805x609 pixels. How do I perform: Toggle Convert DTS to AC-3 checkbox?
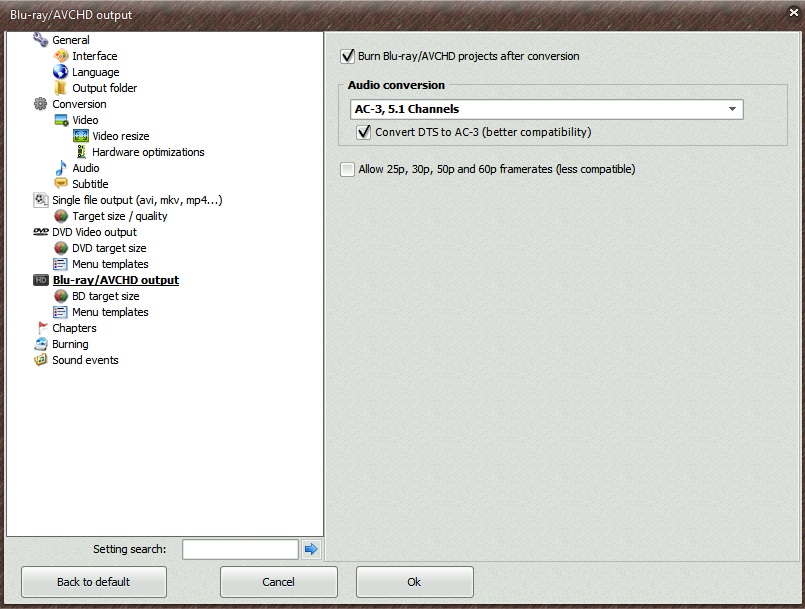pyautogui.click(x=363, y=132)
